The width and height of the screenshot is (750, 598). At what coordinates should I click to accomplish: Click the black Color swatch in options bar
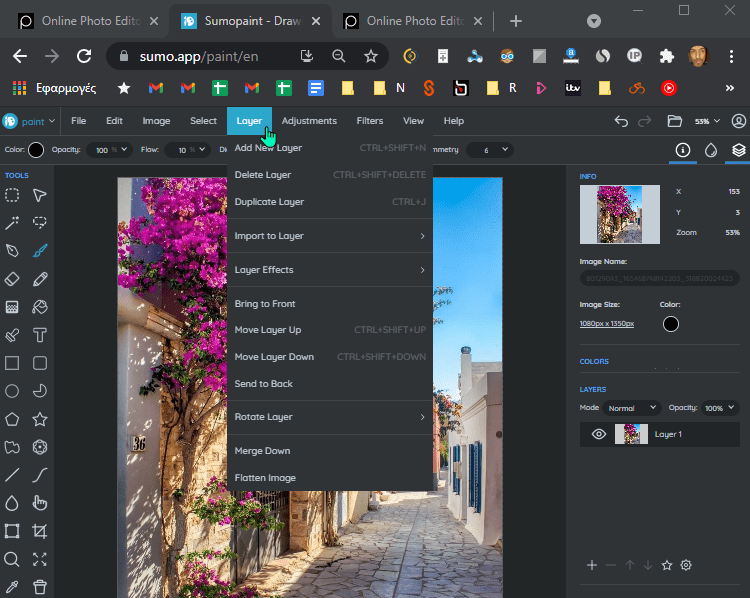point(36,150)
